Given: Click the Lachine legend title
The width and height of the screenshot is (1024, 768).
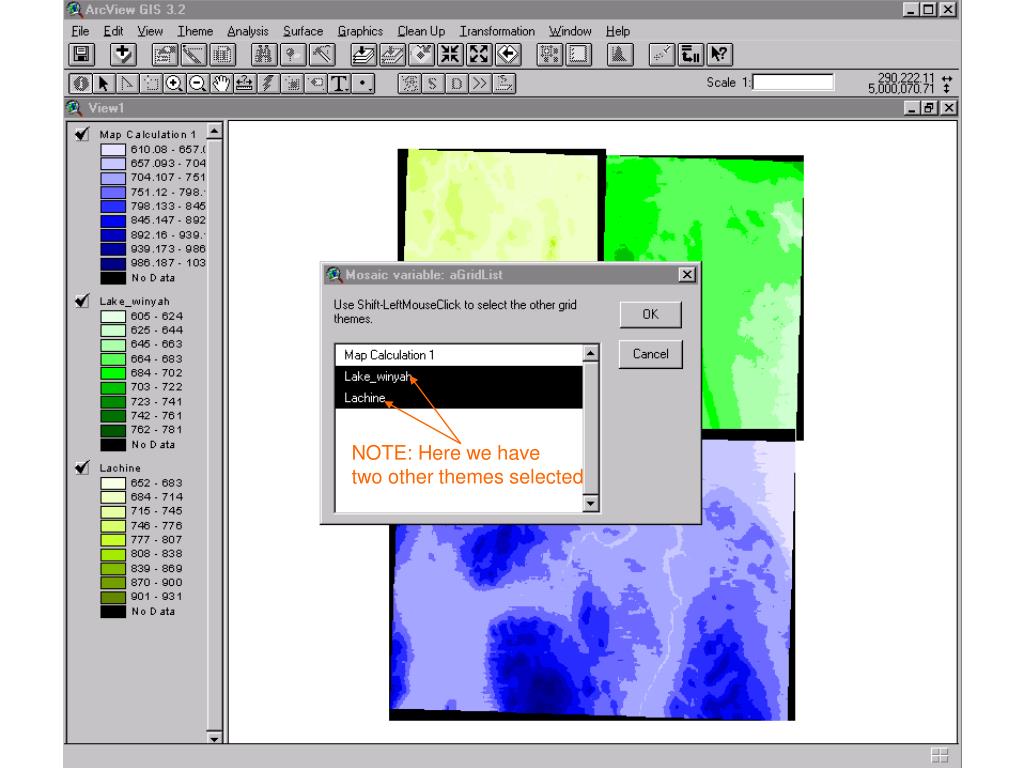Looking at the screenshot, I should (x=120, y=468).
